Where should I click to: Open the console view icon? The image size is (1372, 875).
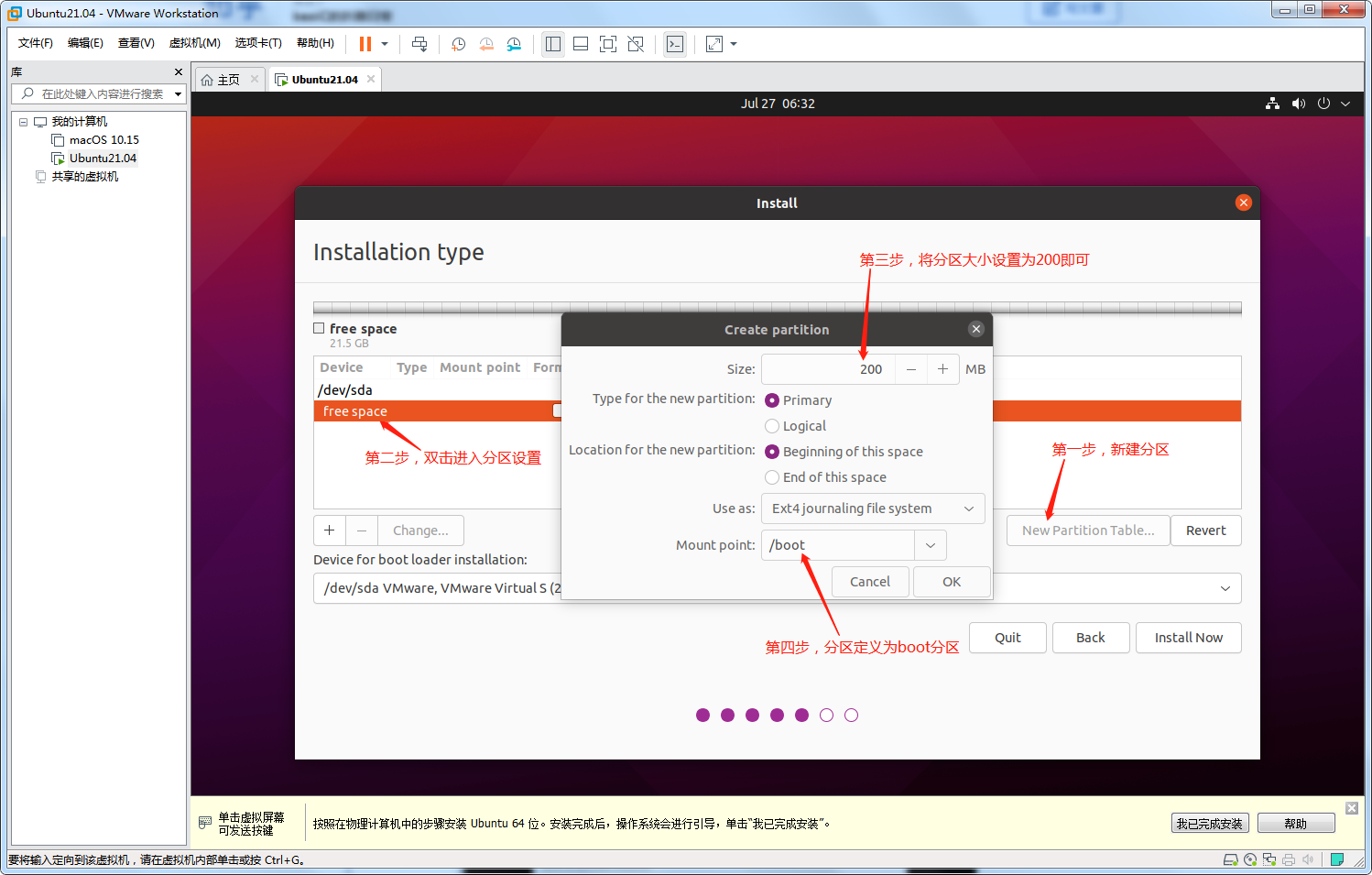click(675, 44)
